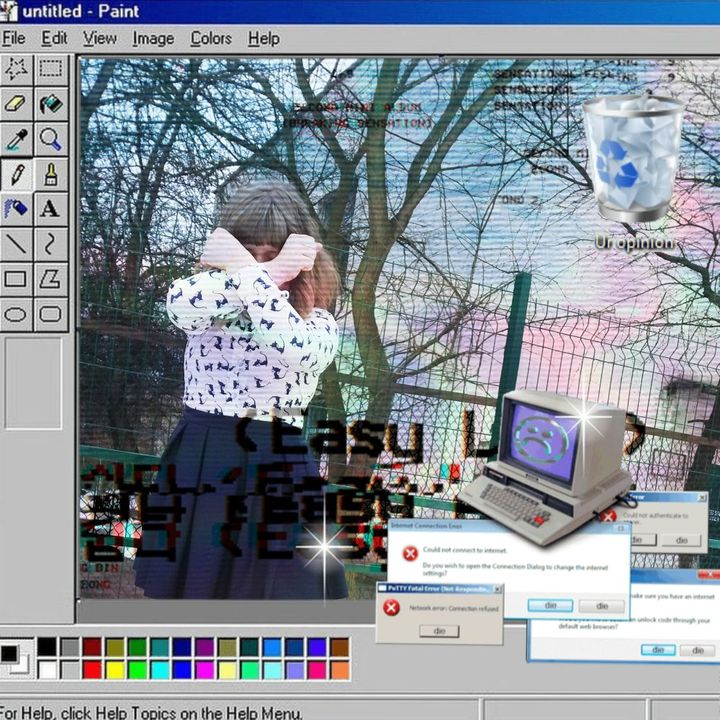The height and width of the screenshot is (720, 720).
Task: Pick the Curve tool
Action: 50,243
